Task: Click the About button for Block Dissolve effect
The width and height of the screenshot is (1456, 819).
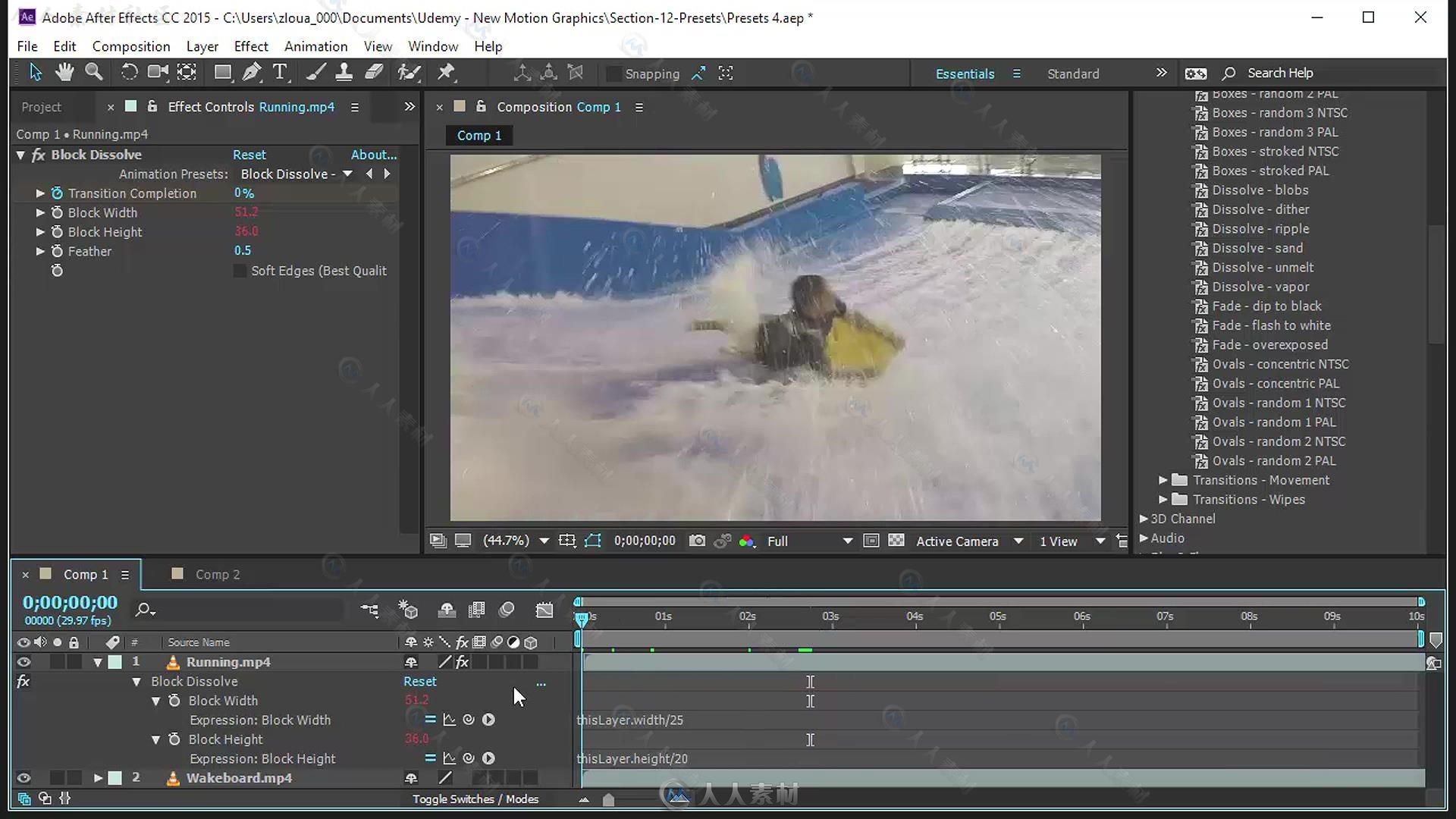Action: click(x=374, y=154)
